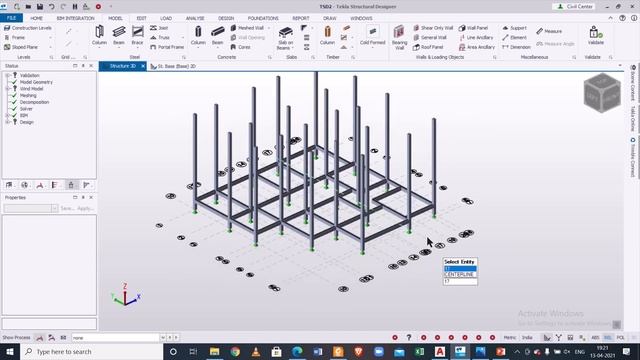Select the Cold Formed member tool
Viewport: 640px width, 360px height.
click(372, 36)
